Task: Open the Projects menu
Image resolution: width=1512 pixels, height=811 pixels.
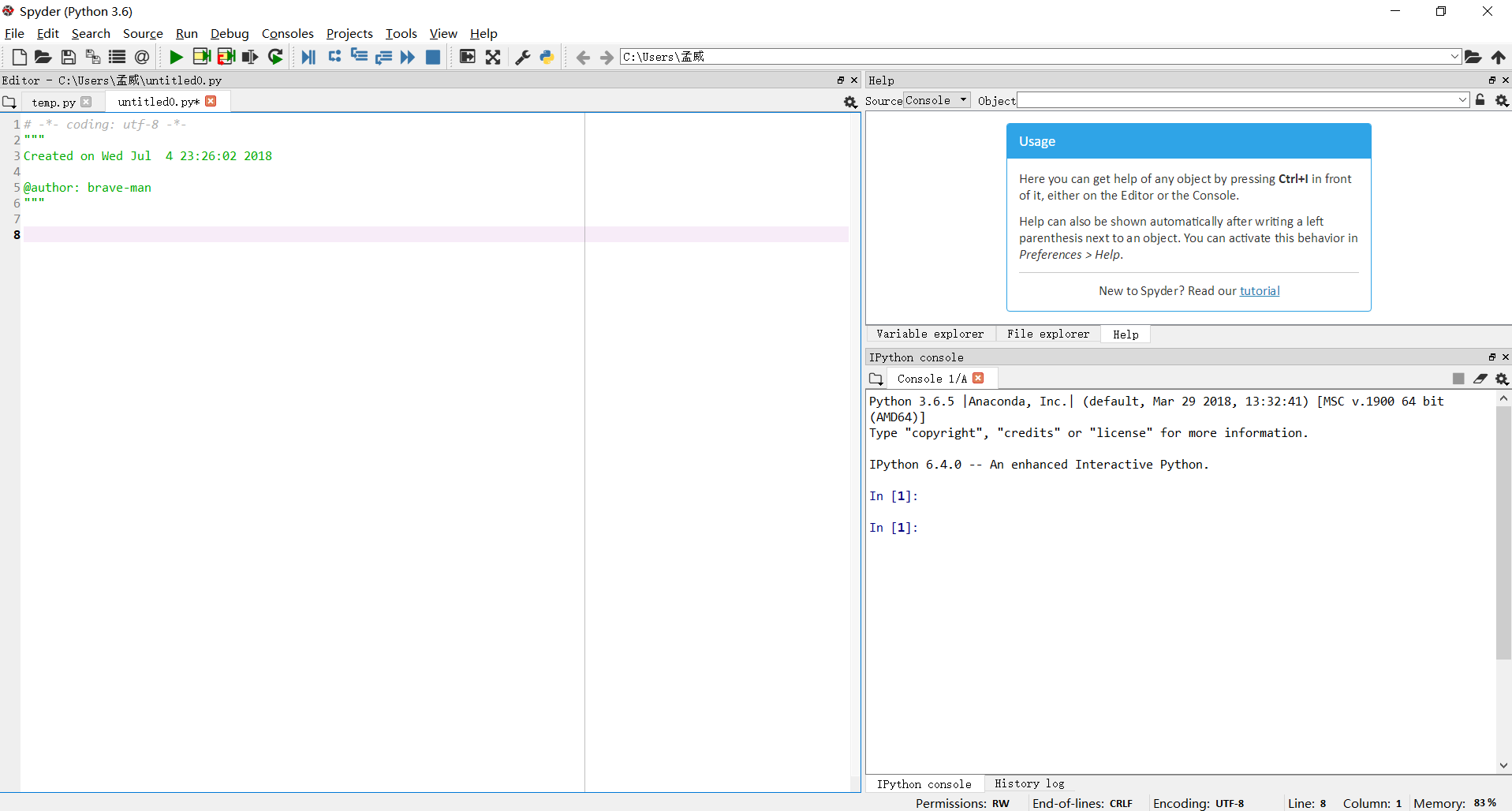Action: pyautogui.click(x=349, y=33)
